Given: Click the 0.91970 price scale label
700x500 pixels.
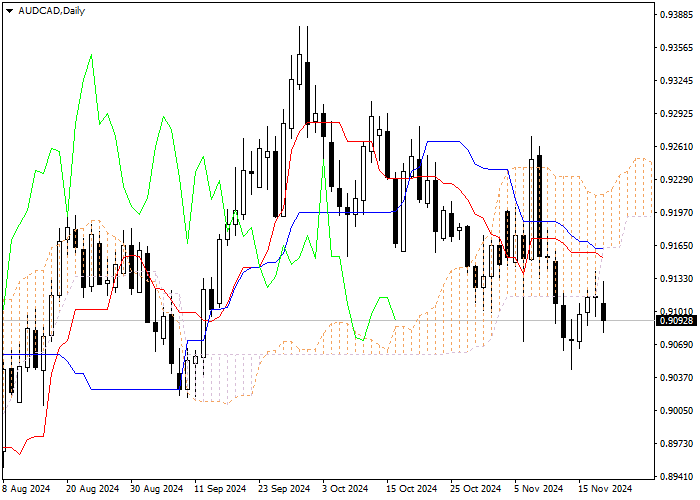Looking at the screenshot, I should coord(676,212).
